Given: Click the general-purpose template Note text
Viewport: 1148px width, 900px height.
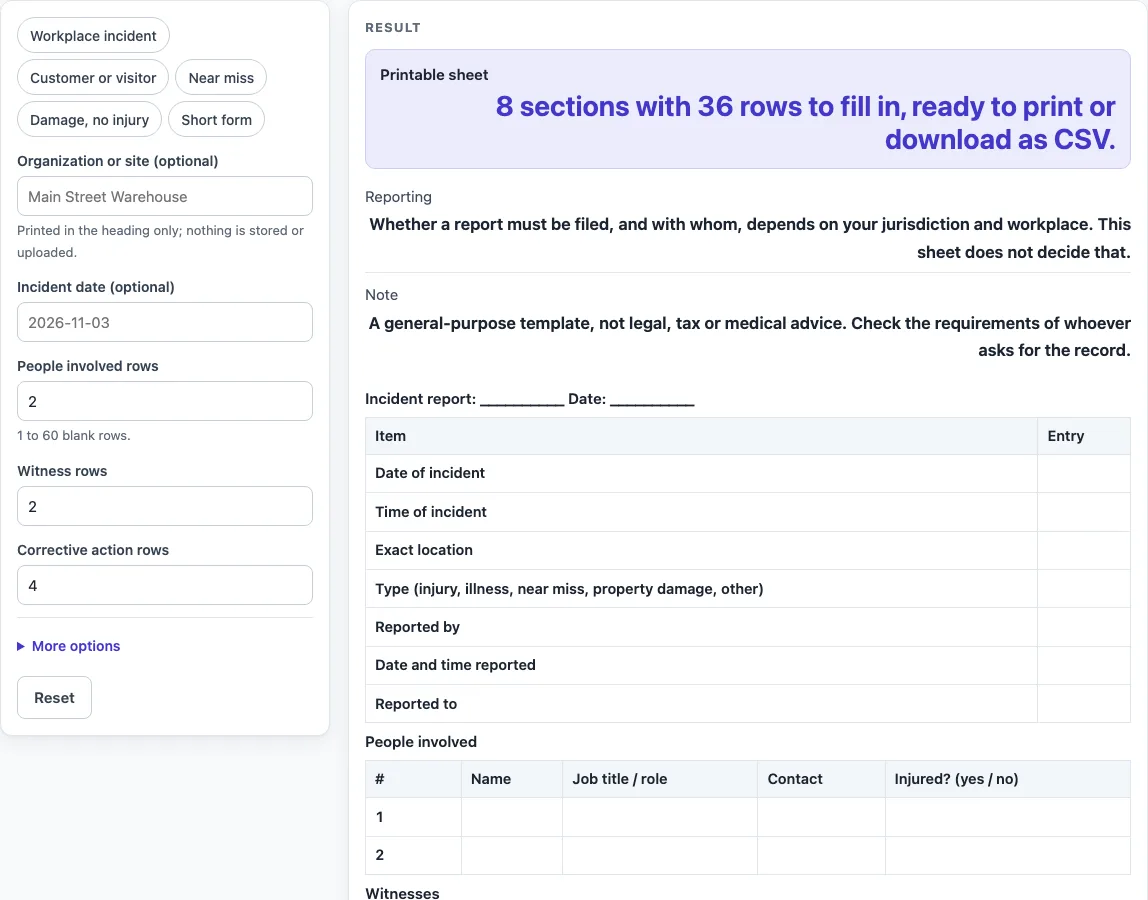Looking at the screenshot, I should (750, 337).
